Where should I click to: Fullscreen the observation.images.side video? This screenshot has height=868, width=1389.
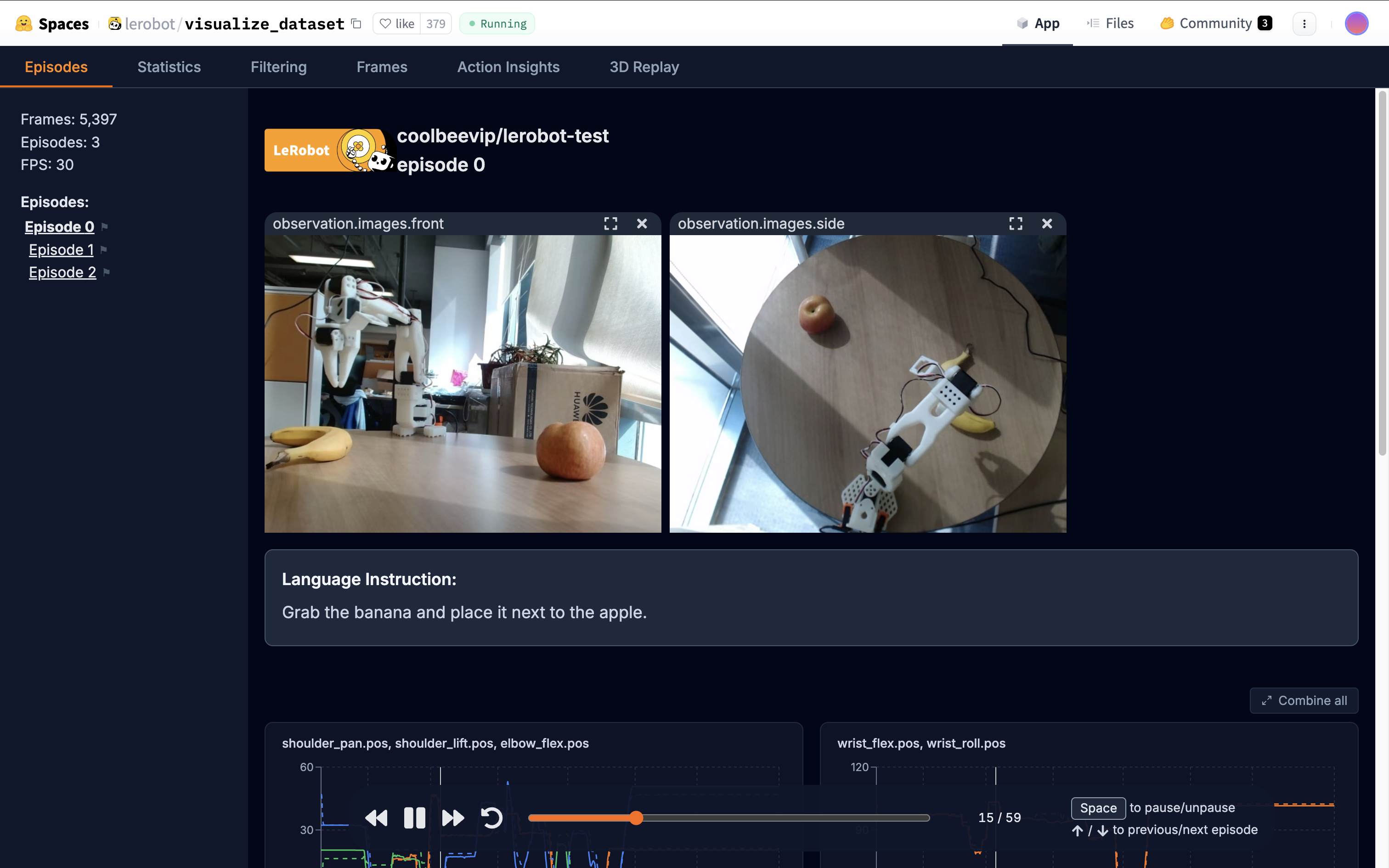1016,224
